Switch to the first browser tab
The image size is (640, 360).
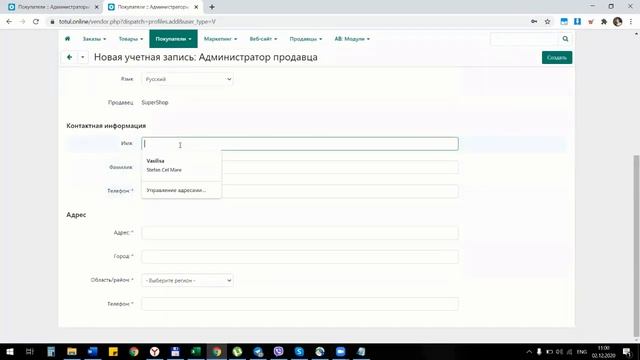52,7
